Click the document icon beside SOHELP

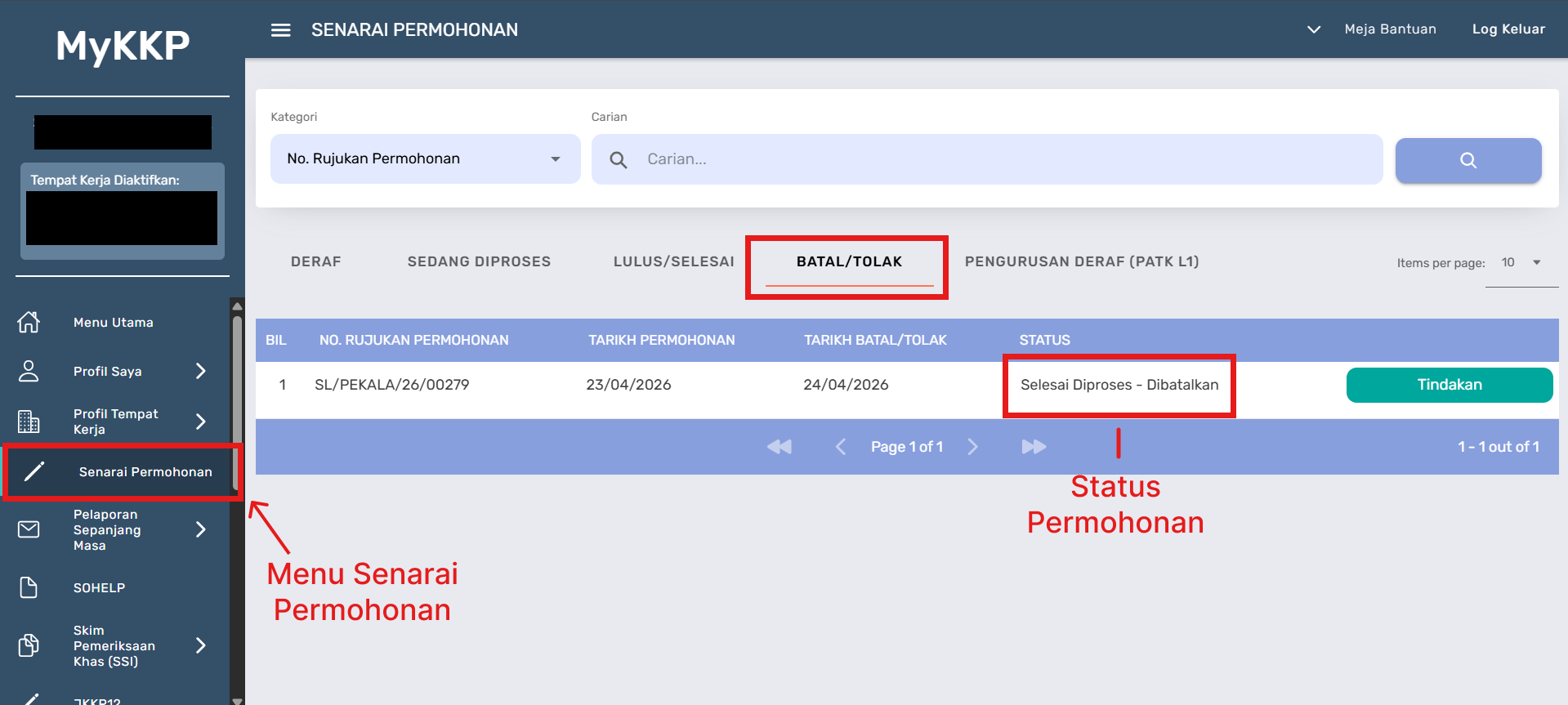(x=29, y=587)
